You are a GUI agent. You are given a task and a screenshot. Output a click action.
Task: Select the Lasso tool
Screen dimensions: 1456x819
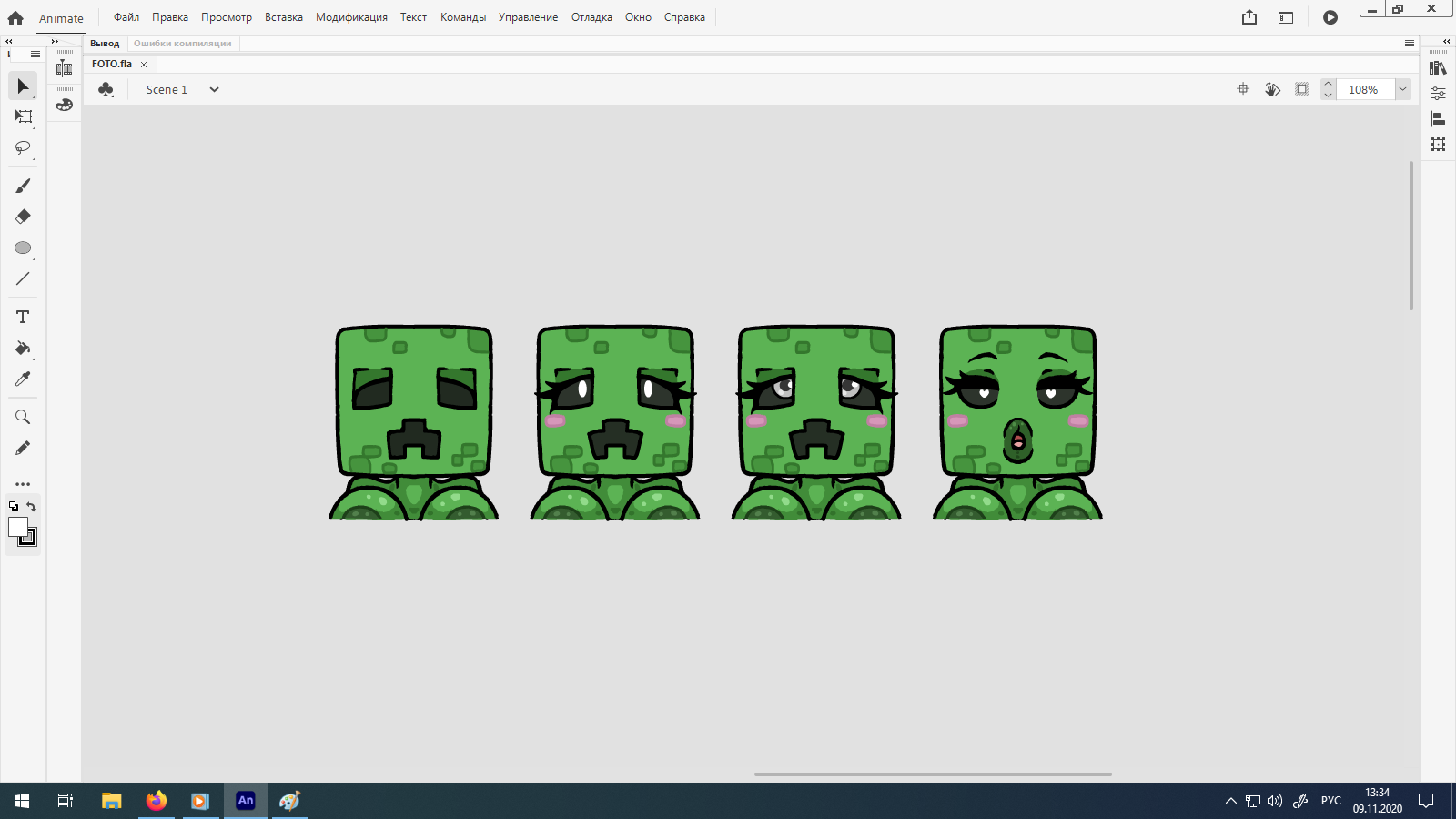(23, 147)
